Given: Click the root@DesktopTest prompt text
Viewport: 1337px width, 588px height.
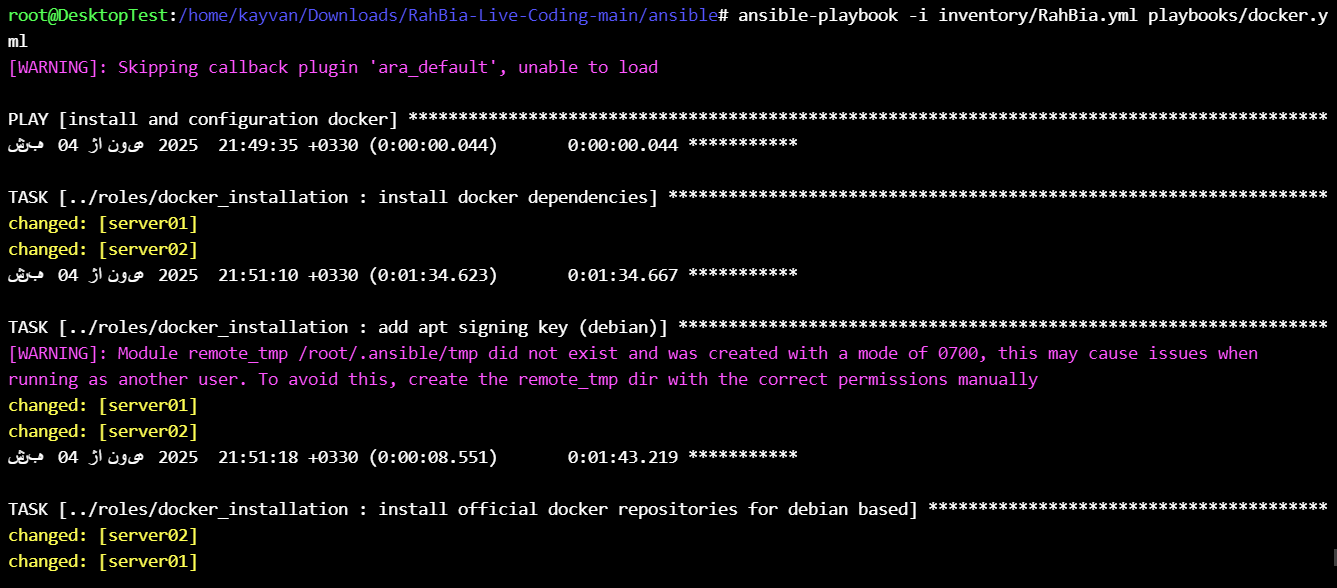Looking at the screenshot, I should pos(88,15).
